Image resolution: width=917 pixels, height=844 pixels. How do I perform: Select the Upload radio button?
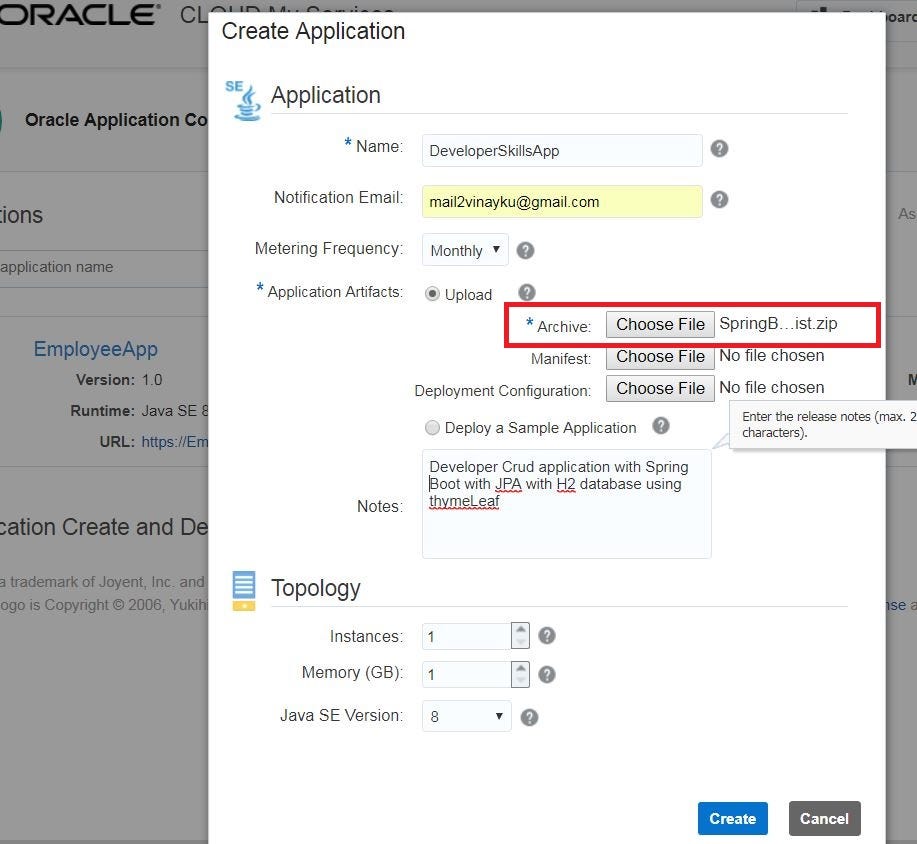point(431,294)
